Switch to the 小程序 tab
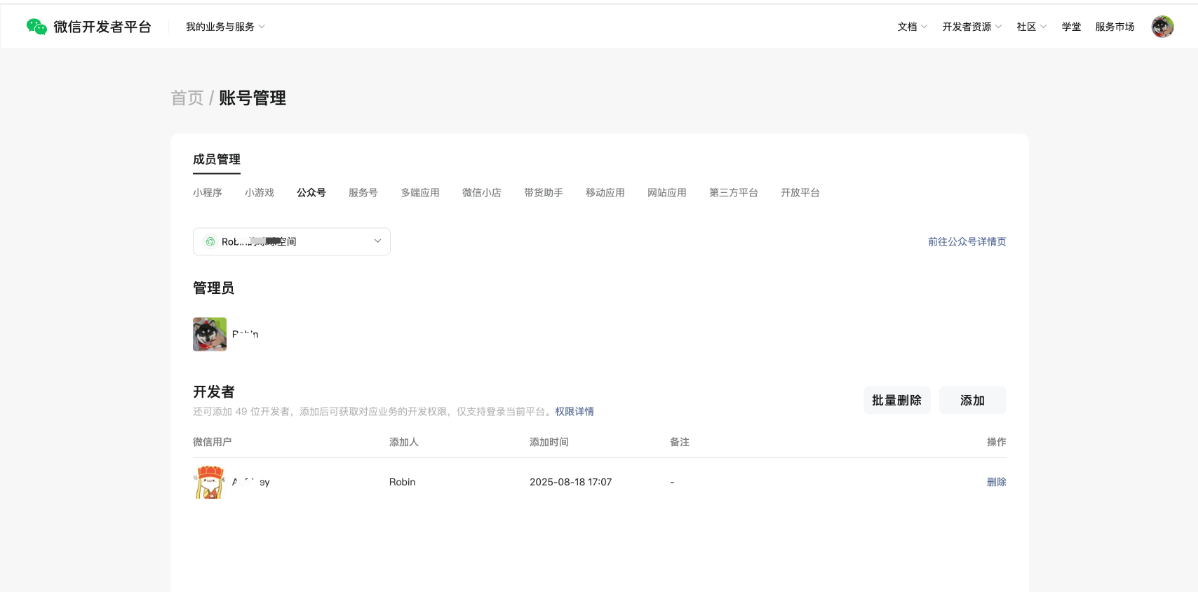1198x592 pixels. coord(207,193)
